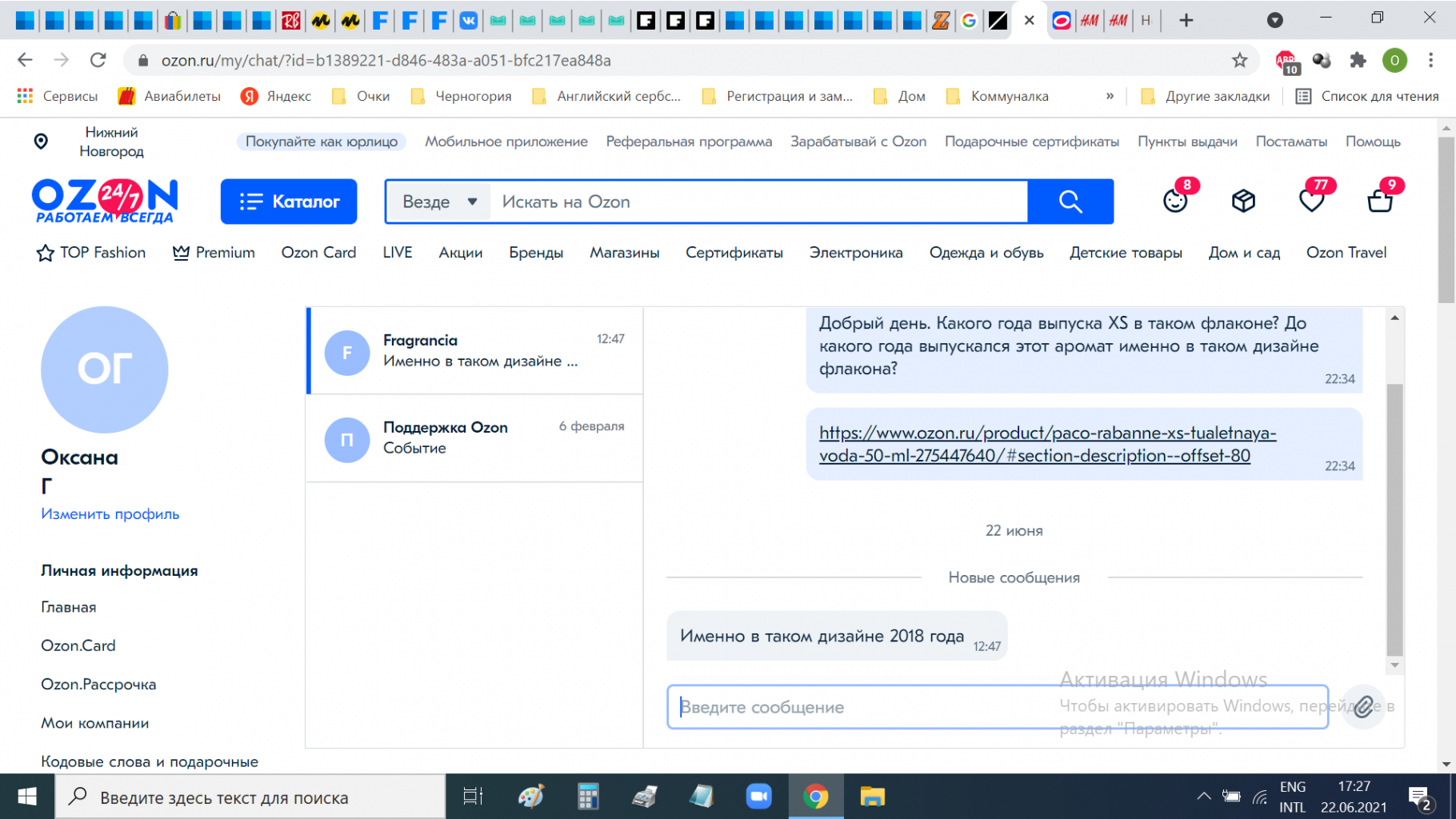Screen dimensions: 1456x819
Task: Open the Ozon Travel menu item
Action: pyautogui.click(x=1346, y=253)
